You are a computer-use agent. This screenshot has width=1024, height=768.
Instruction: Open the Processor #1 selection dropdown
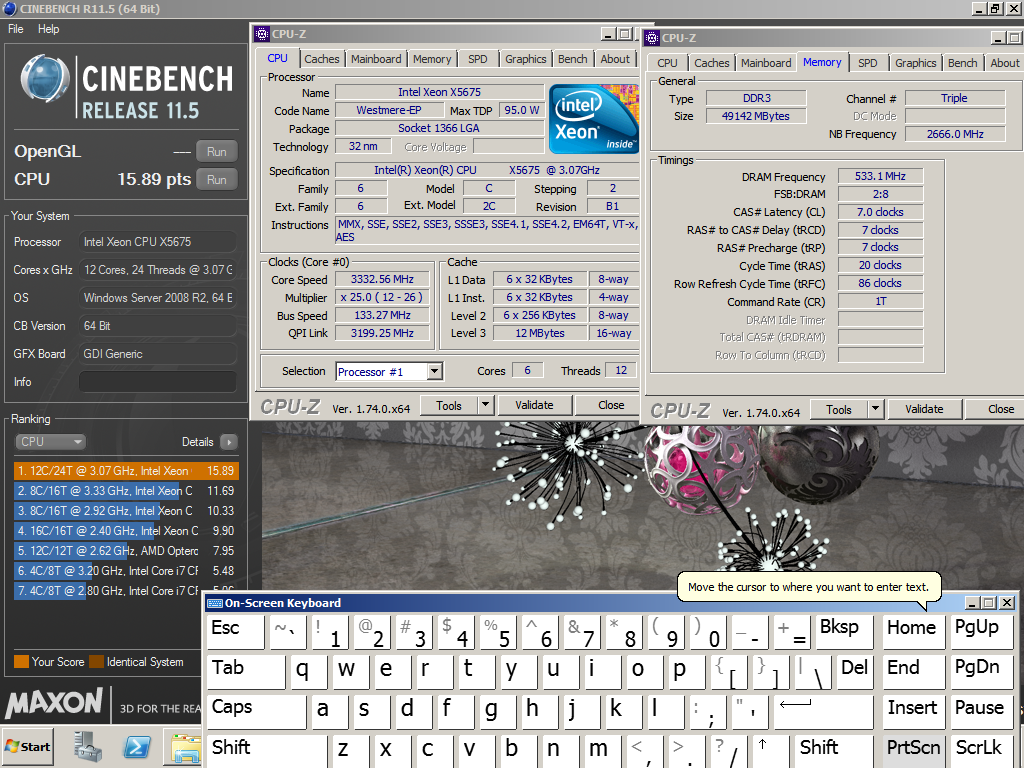click(435, 372)
